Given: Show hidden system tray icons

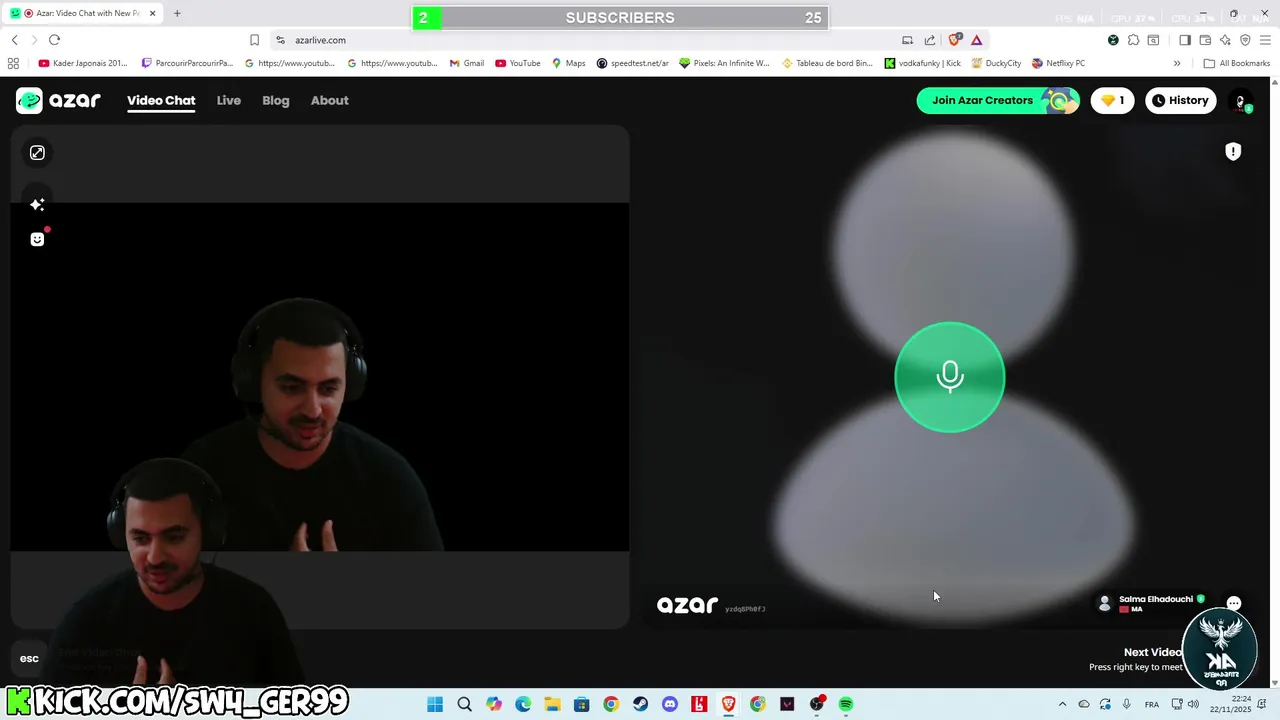Looking at the screenshot, I should coord(1062,704).
